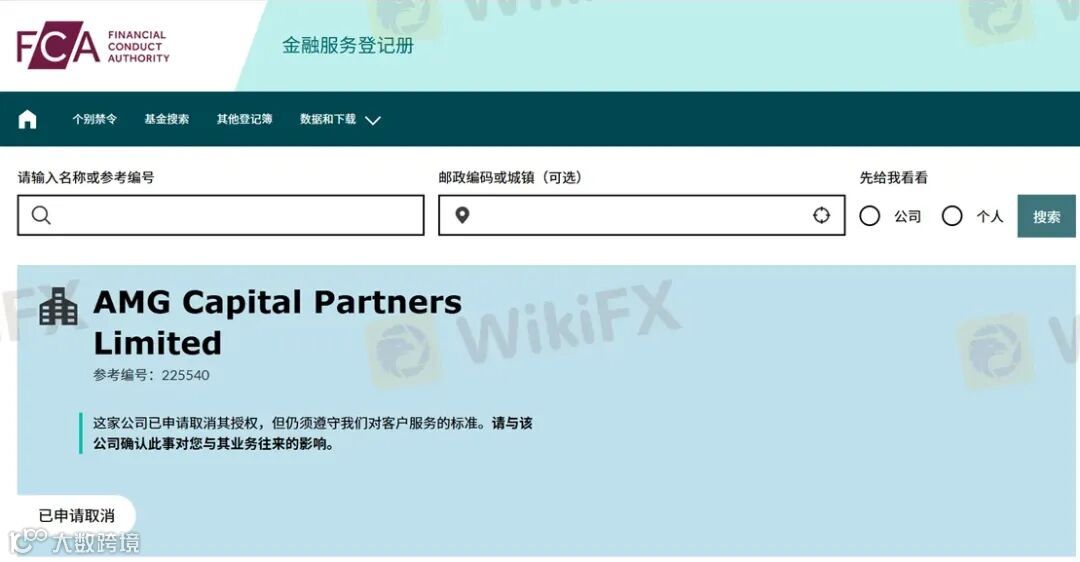Click the reference number 225540 text
This screenshot has width=1080, height=562.
tap(185, 375)
